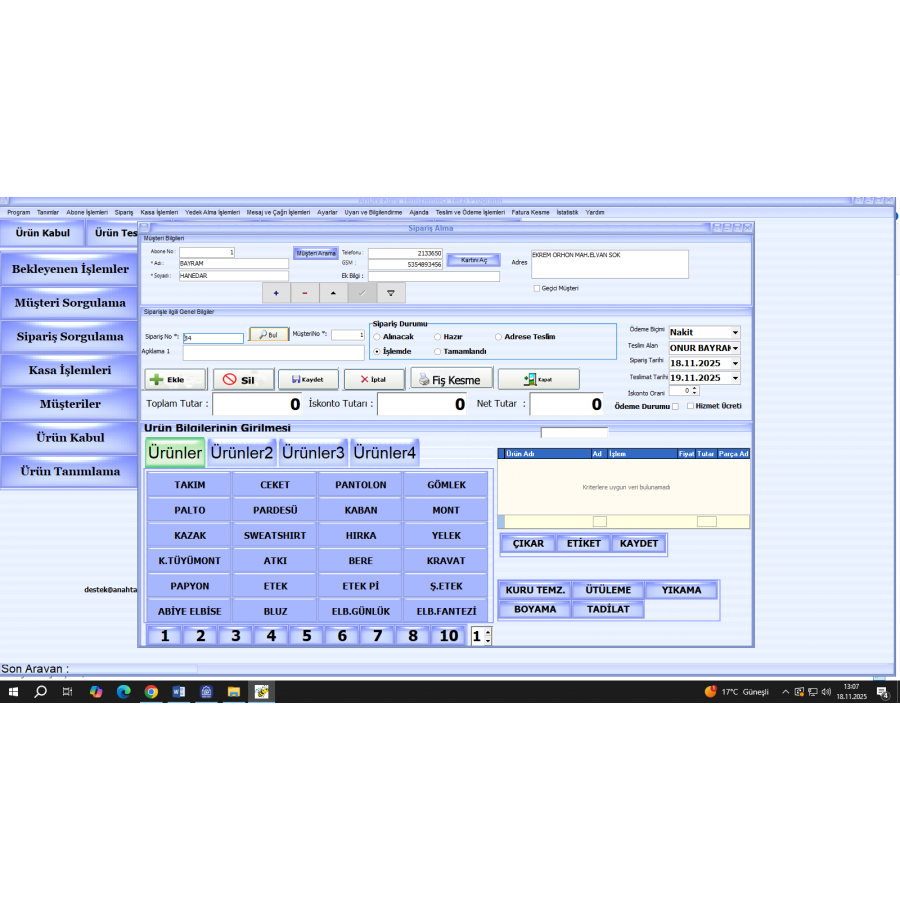The width and height of the screenshot is (900, 900).
Task: Open Fiş Kesme receipt printing
Action: (x=451, y=380)
